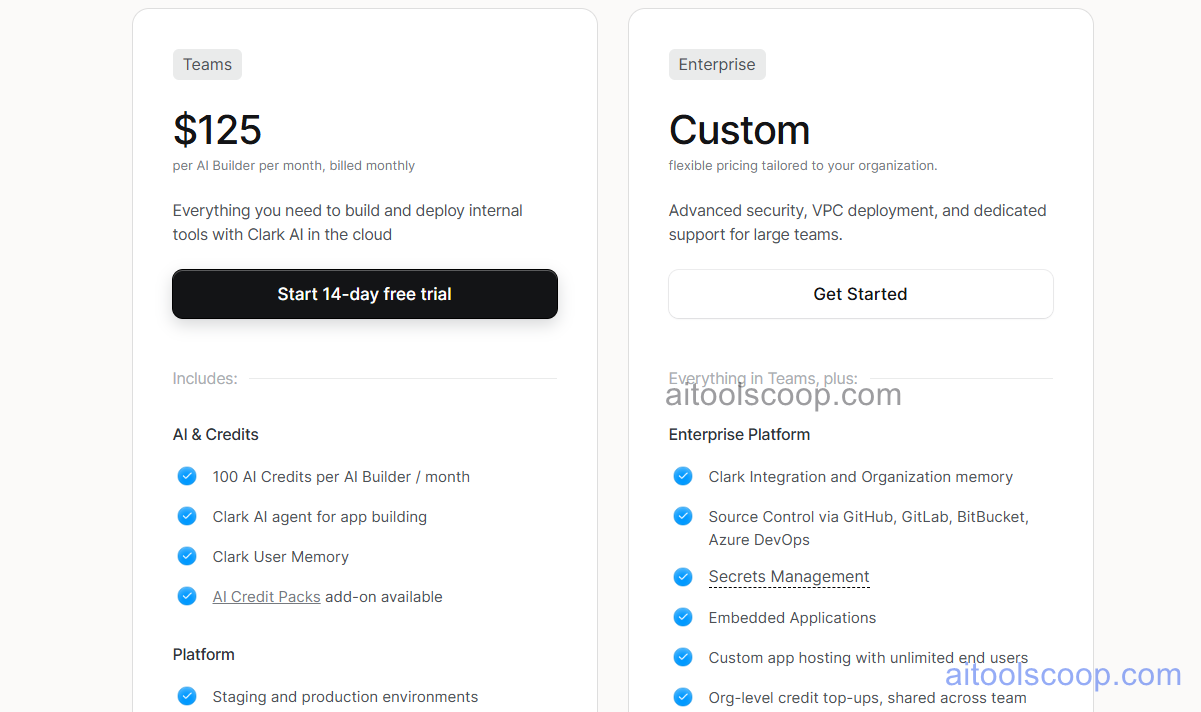Click the Secrets Management underlined term
Screen dimensions: 1201x712
coord(789,577)
